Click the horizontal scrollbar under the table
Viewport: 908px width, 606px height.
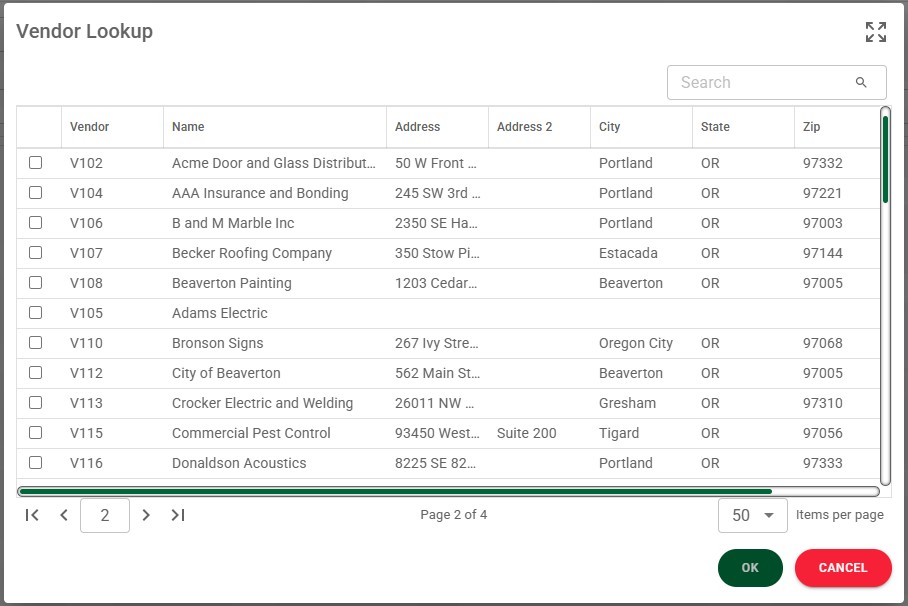point(395,491)
